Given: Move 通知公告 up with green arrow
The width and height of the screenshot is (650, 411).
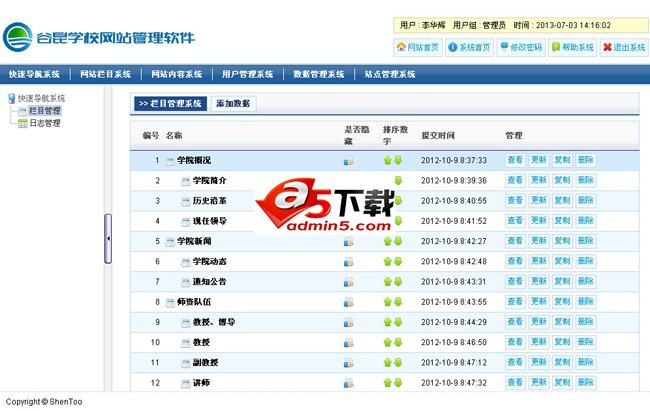Looking at the screenshot, I should 388,282.
